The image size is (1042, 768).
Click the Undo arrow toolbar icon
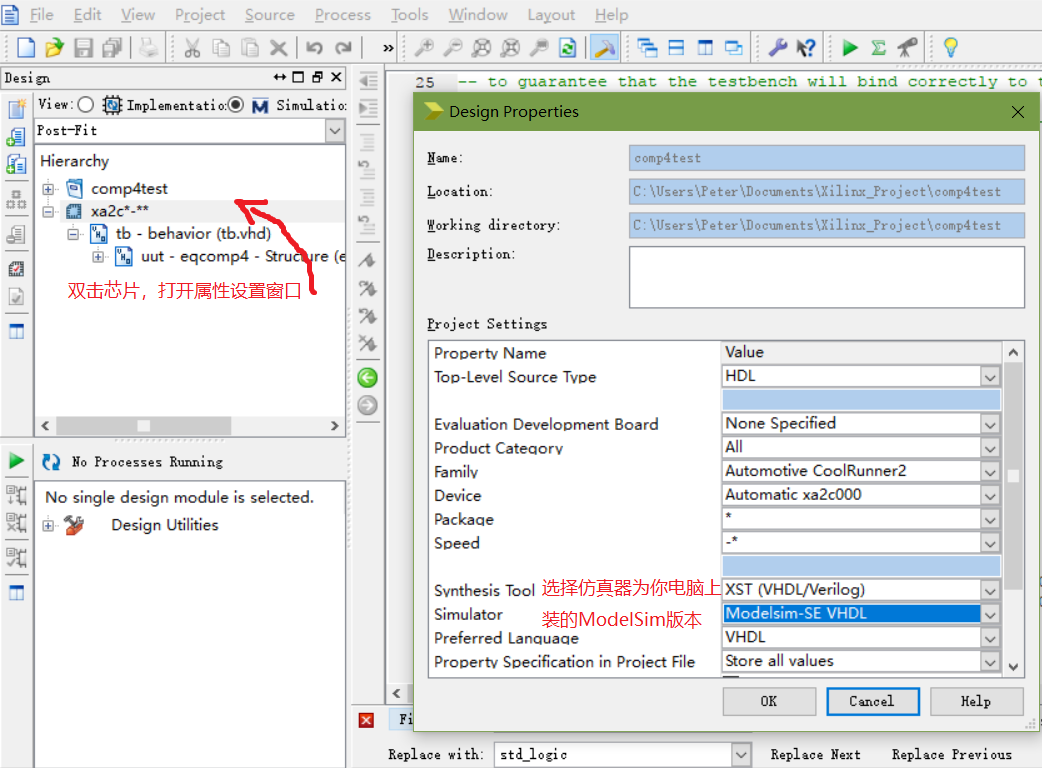[x=316, y=47]
